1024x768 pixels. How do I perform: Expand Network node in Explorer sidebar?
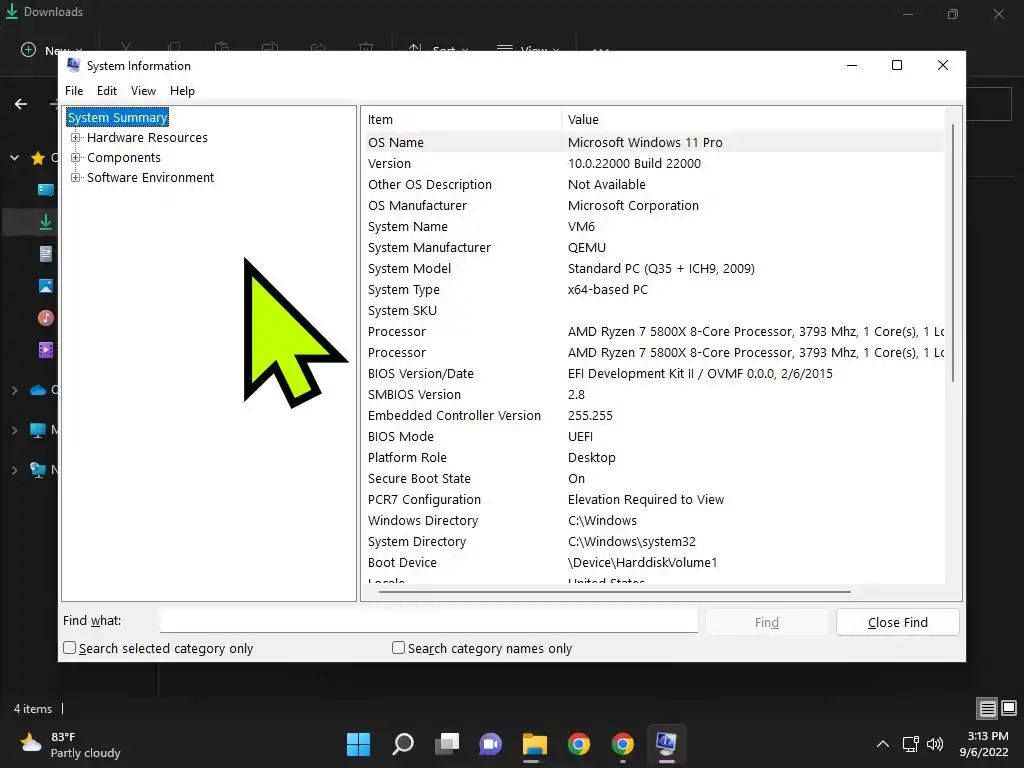(x=14, y=470)
